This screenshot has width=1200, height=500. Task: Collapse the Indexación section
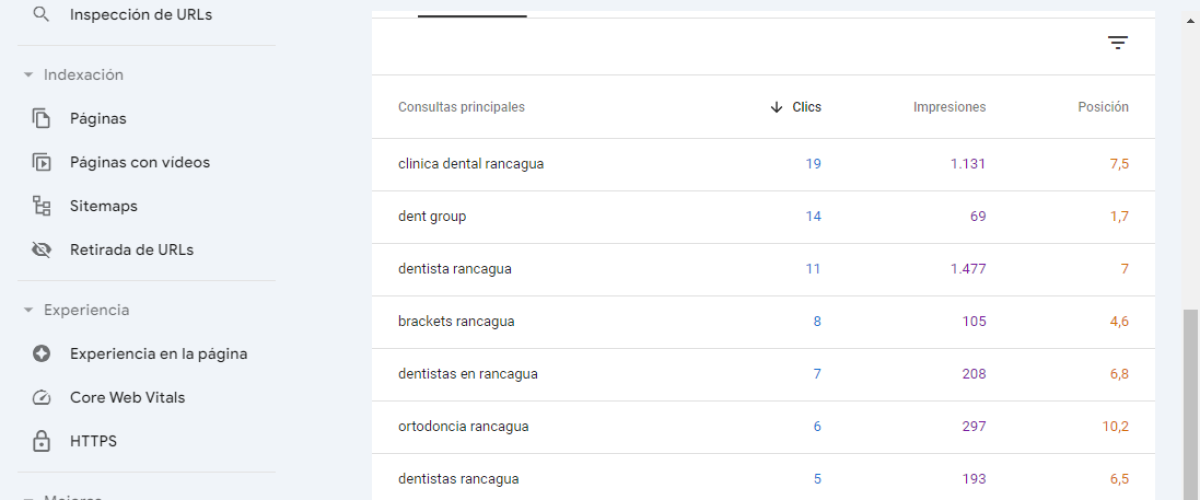pyautogui.click(x=29, y=75)
